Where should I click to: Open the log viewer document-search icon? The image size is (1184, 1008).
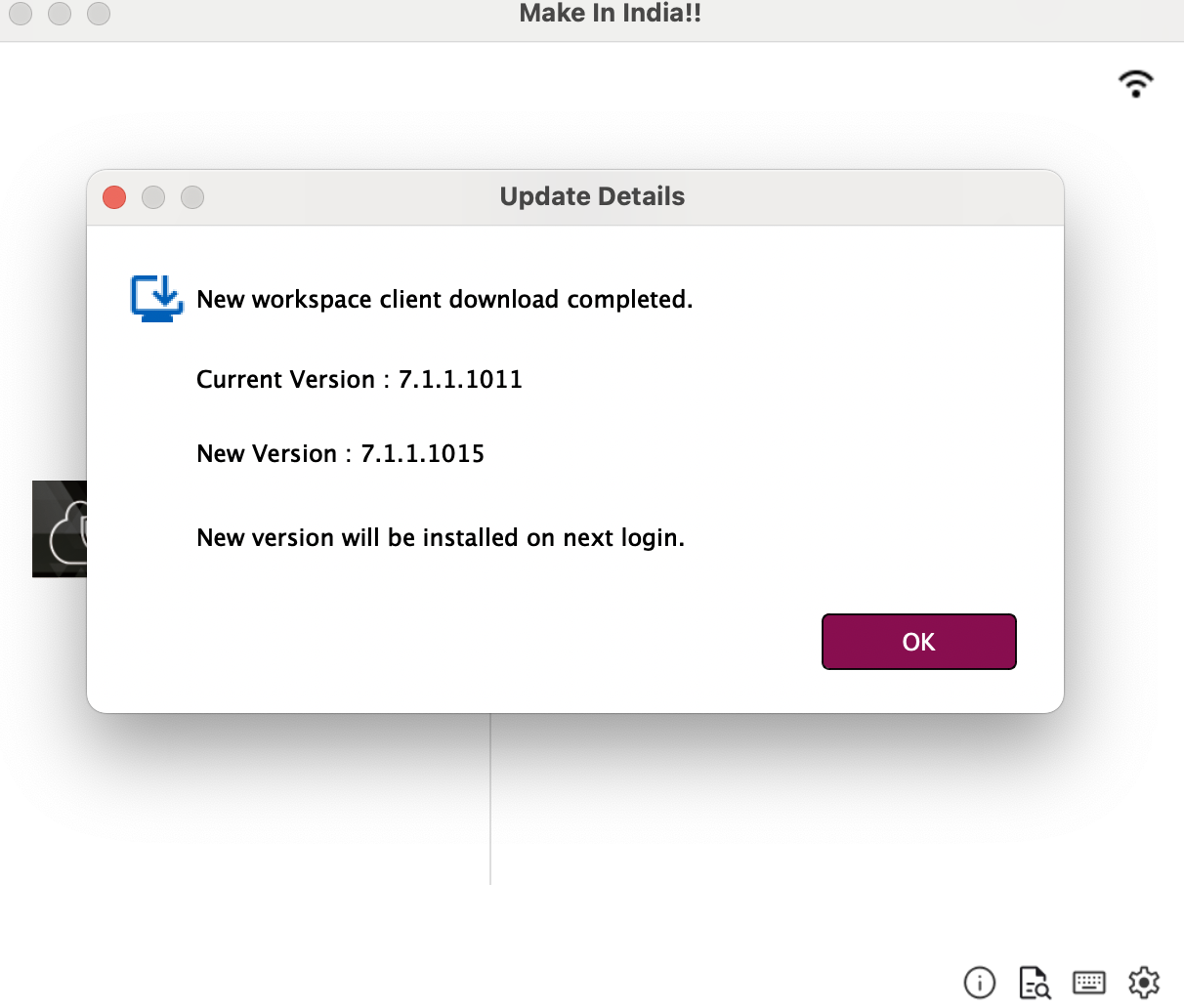[x=1034, y=982]
